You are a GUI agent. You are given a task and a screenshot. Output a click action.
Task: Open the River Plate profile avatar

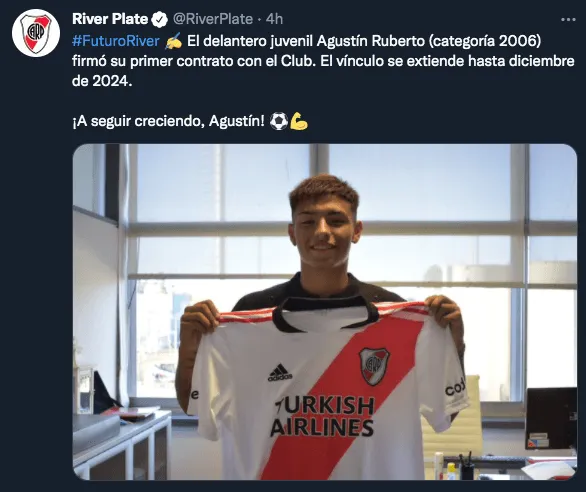click(36, 33)
